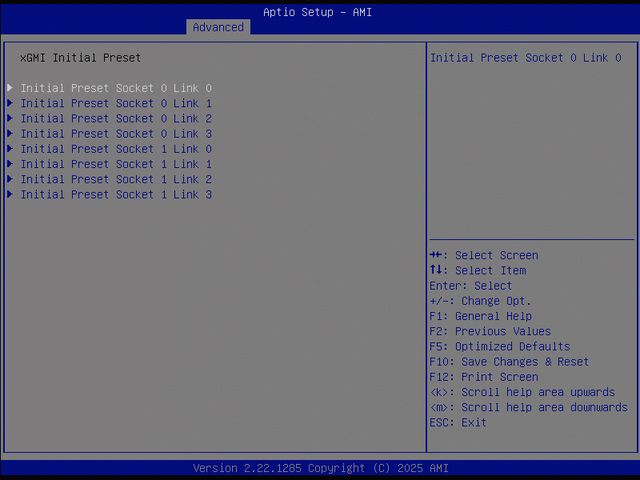Click the 'Select Screen' key hint
The width and height of the screenshot is (640, 480).
point(484,256)
